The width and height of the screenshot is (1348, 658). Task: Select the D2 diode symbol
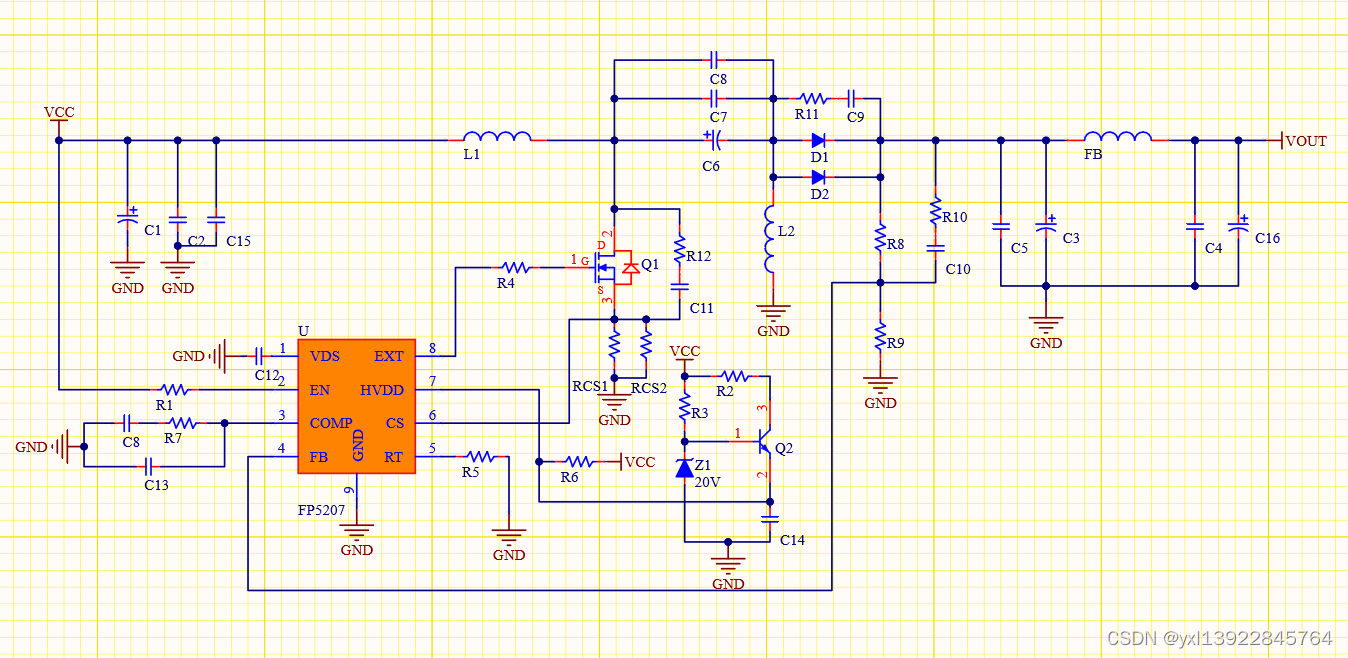(818, 177)
